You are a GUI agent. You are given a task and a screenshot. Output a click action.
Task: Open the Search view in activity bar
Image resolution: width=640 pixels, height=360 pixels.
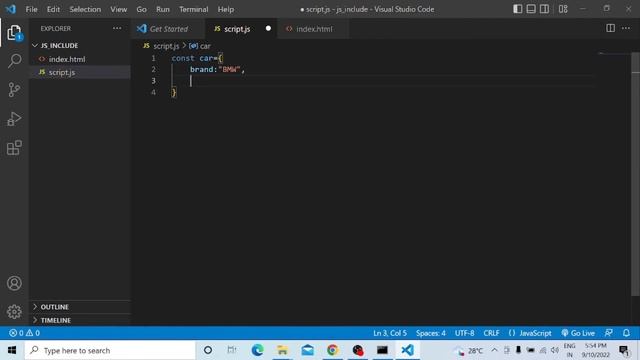pyautogui.click(x=14, y=61)
